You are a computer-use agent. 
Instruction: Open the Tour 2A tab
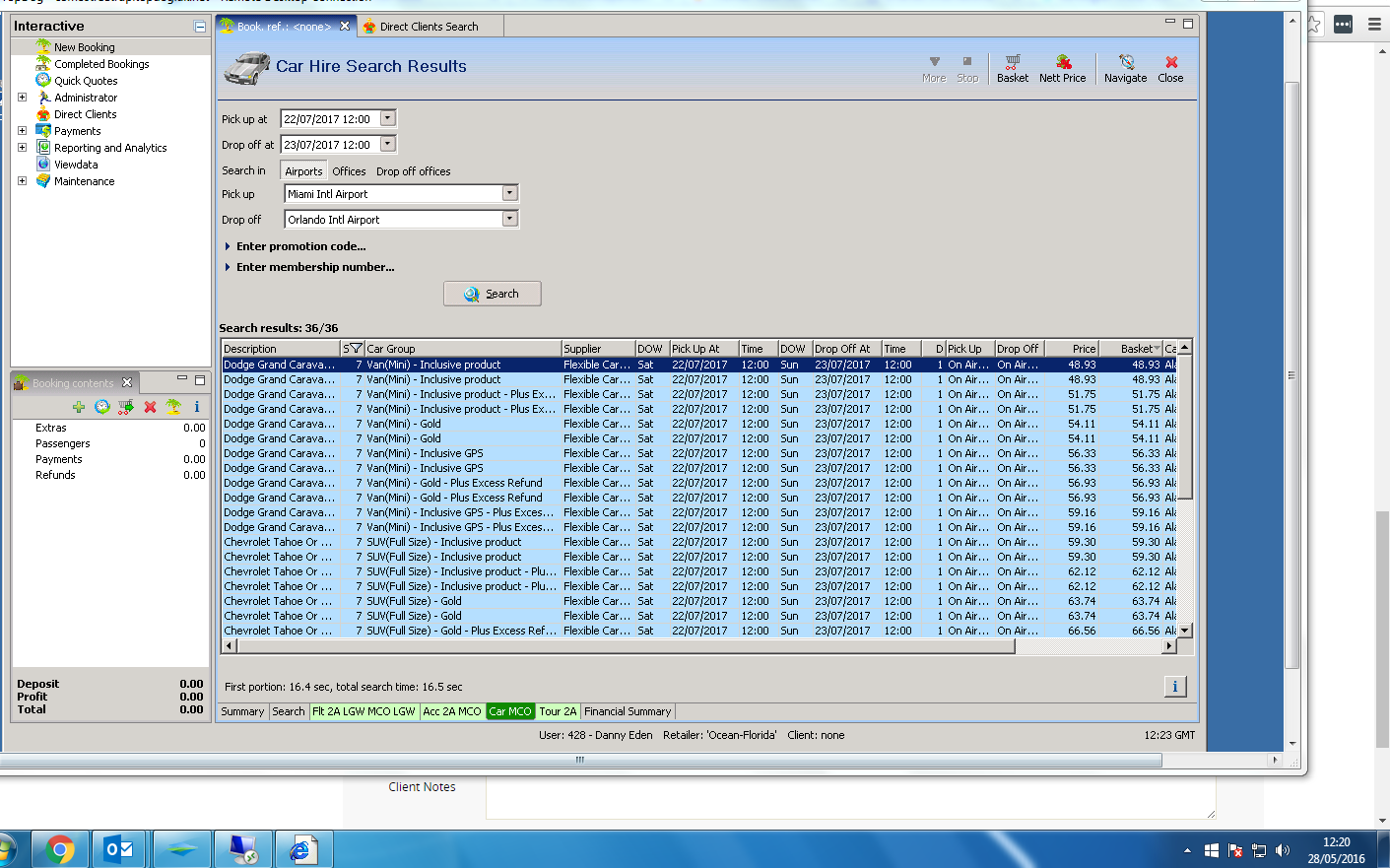[x=558, y=711]
